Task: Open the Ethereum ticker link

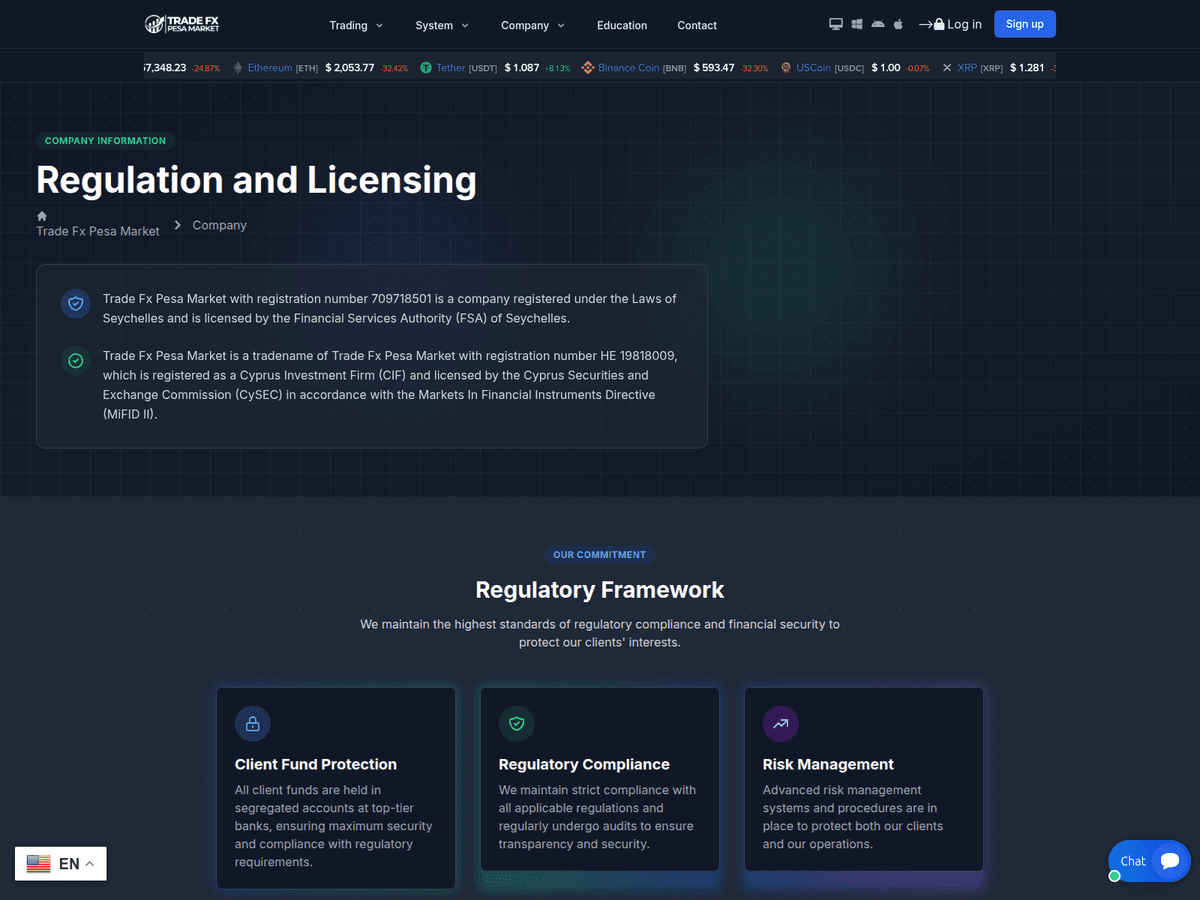Action: (x=270, y=68)
